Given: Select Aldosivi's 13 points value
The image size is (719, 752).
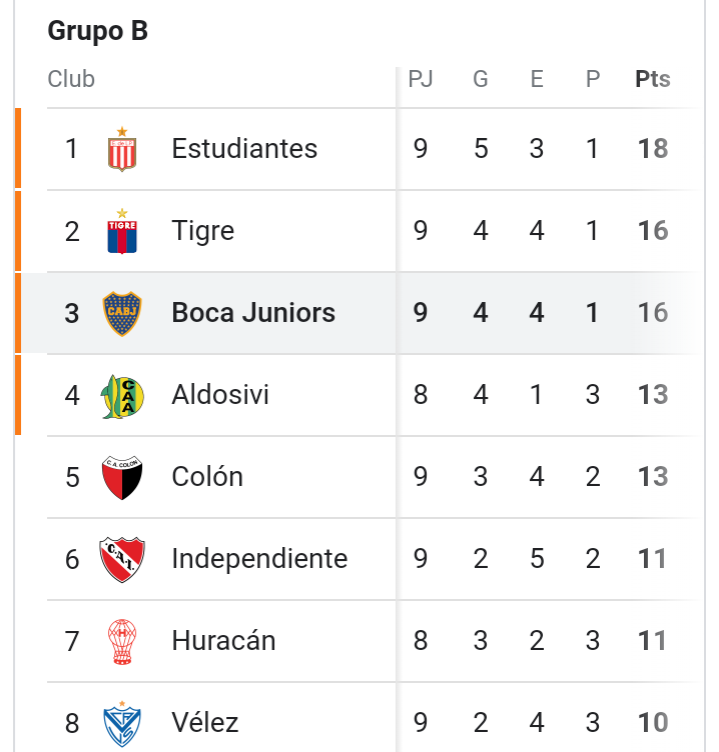Looking at the screenshot, I should [x=653, y=395].
